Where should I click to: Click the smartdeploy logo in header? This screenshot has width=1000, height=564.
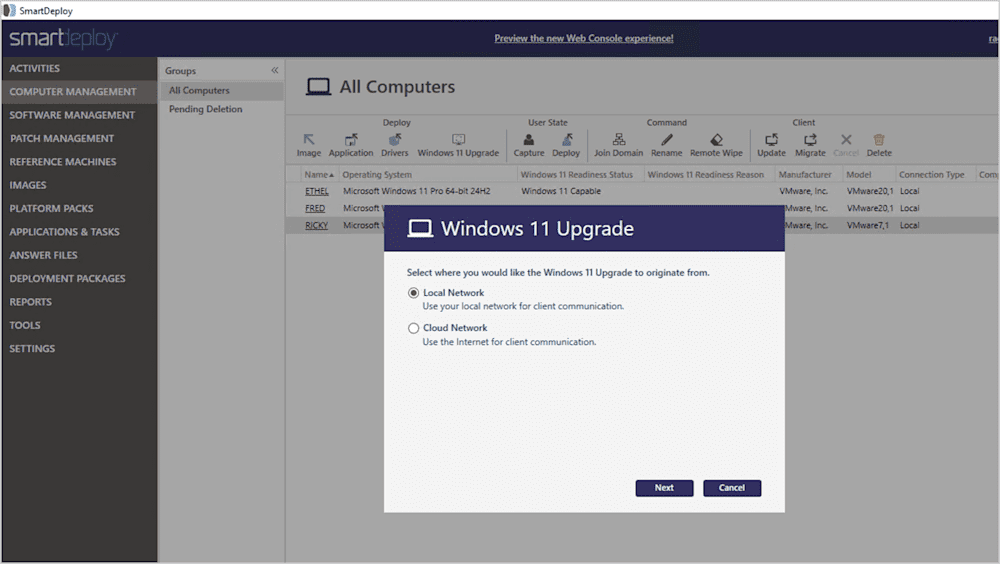(63, 38)
